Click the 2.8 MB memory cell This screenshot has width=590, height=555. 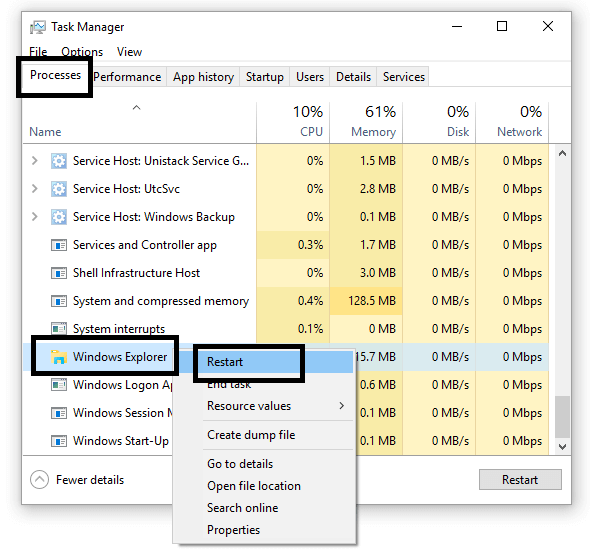click(x=366, y=189)
